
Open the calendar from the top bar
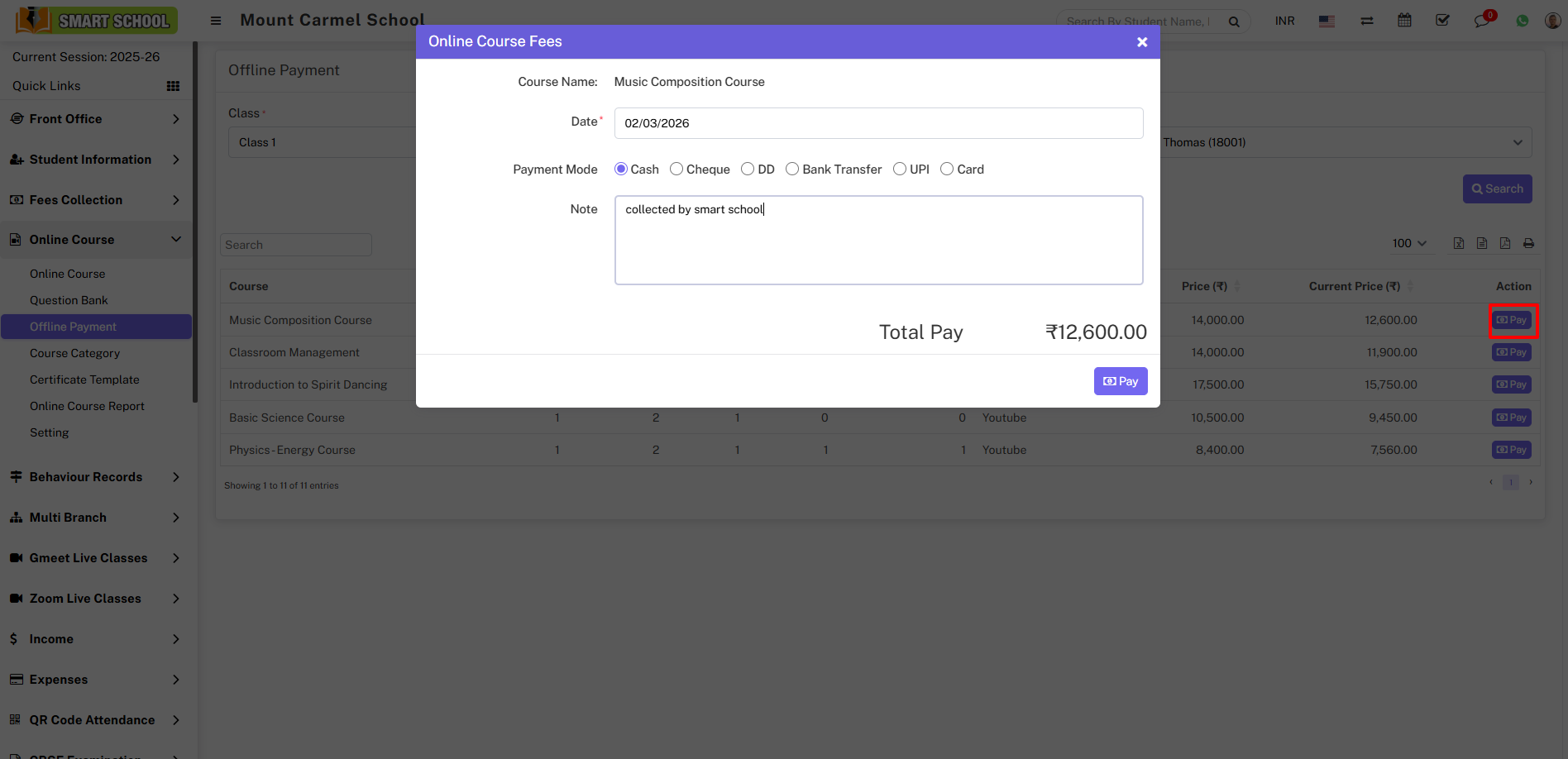point(1404,19)
